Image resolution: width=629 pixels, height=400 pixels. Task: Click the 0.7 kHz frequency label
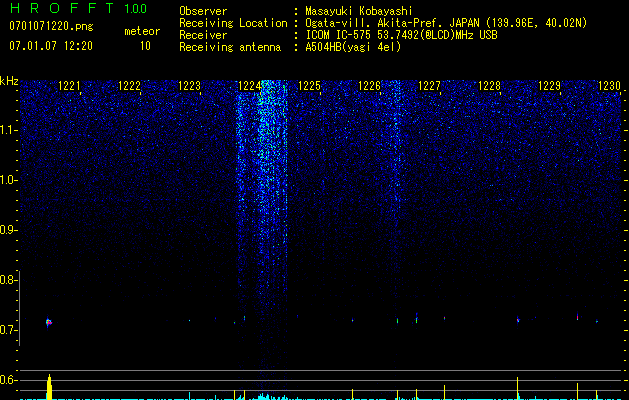pos(8,330)
